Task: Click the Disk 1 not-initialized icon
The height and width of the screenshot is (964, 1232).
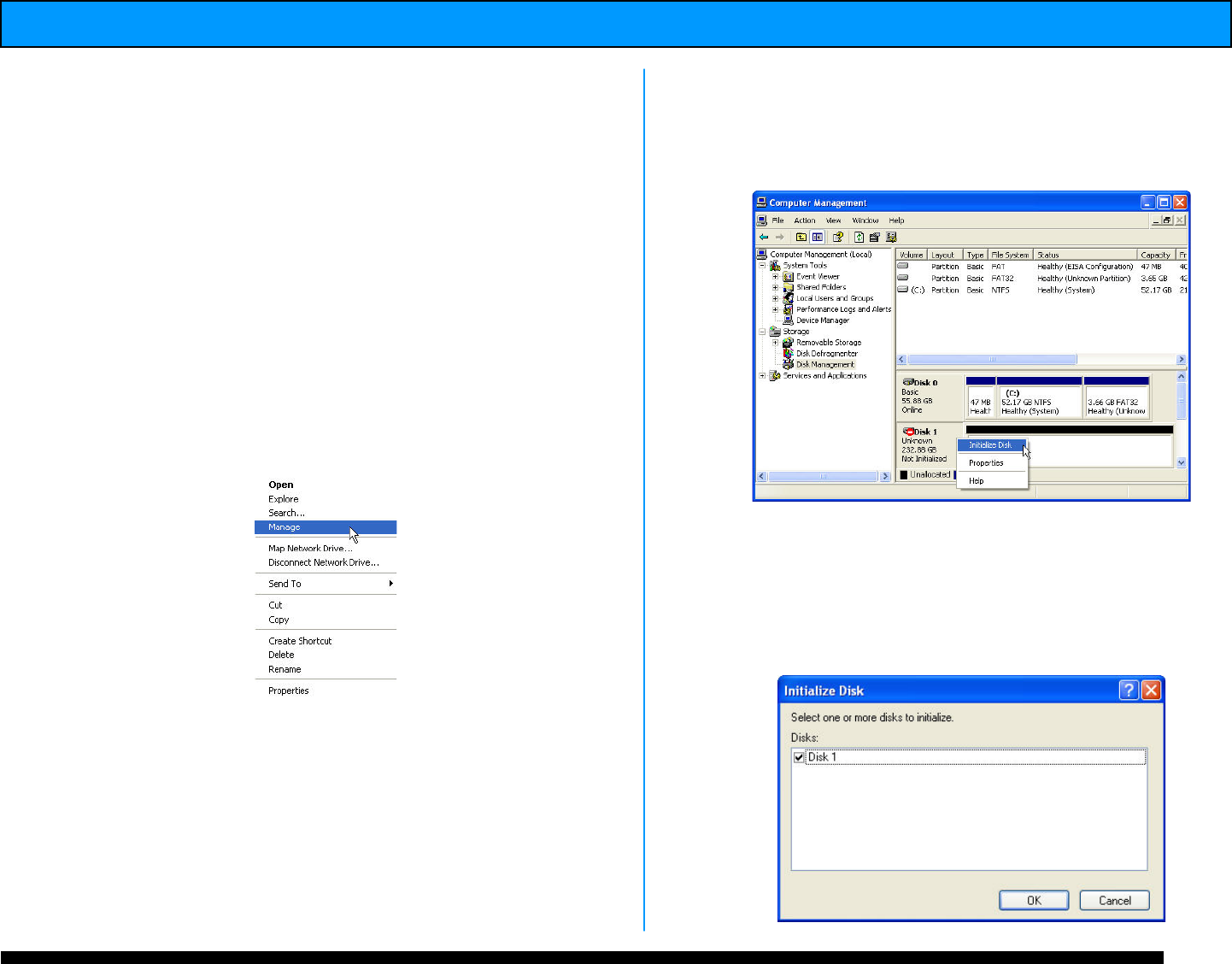Action: click(908, 432)
